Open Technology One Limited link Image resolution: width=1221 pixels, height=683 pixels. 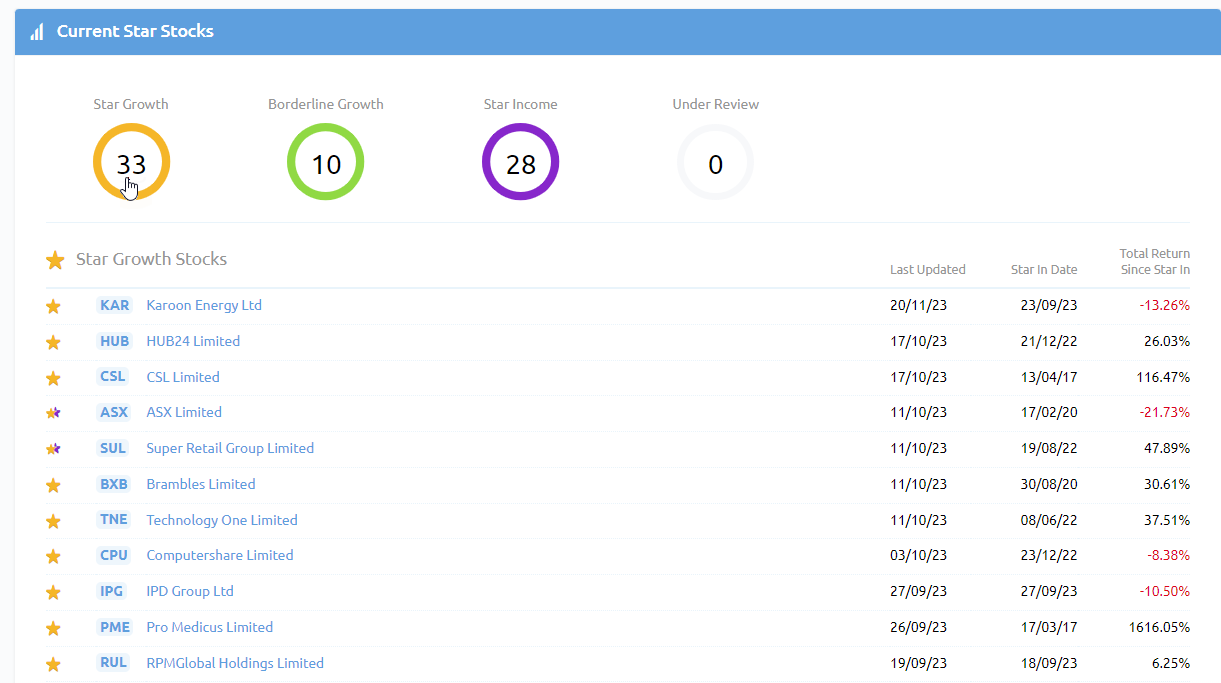tap(222, 520)
